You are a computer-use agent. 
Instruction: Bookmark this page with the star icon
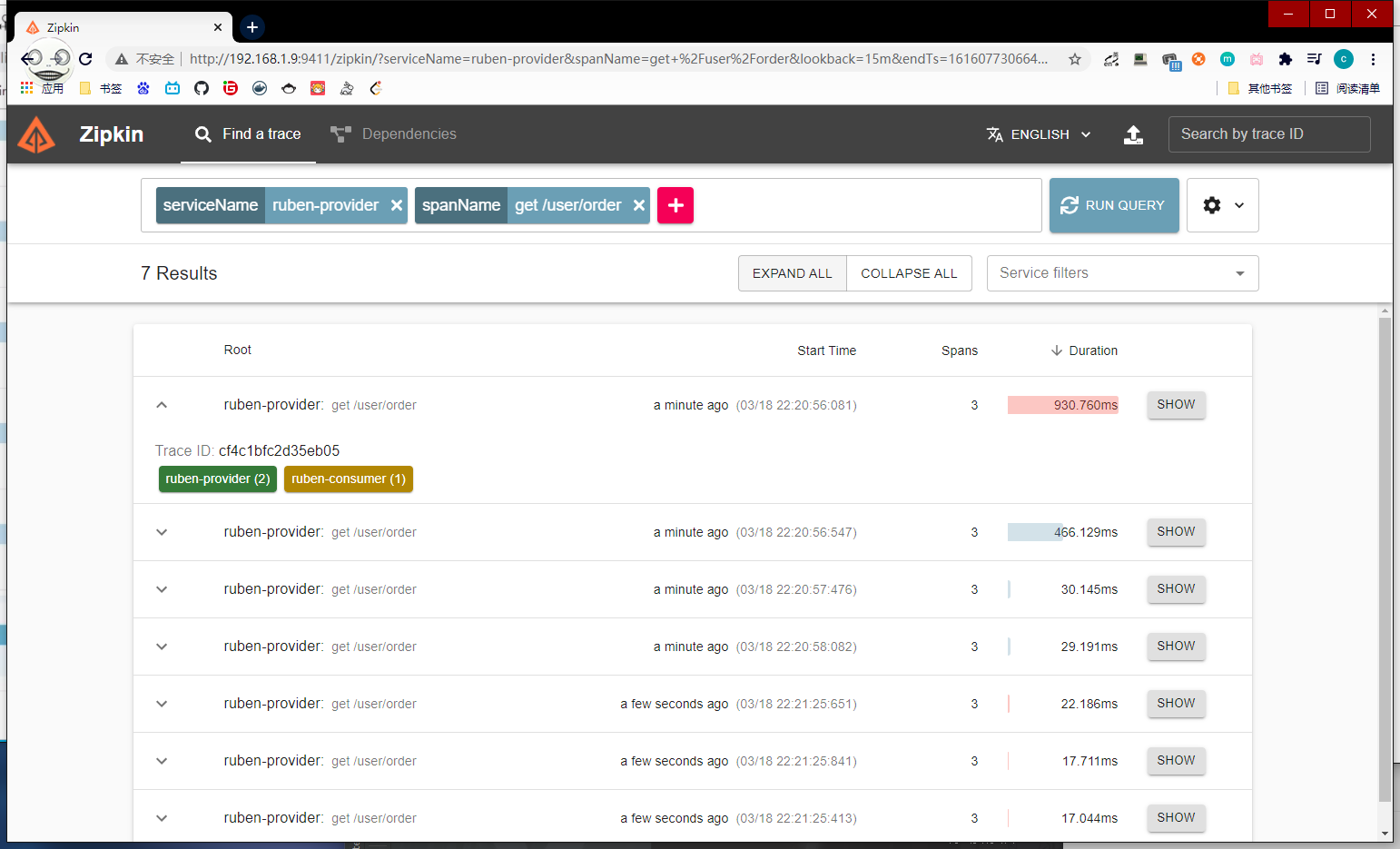pos(1075,59)
